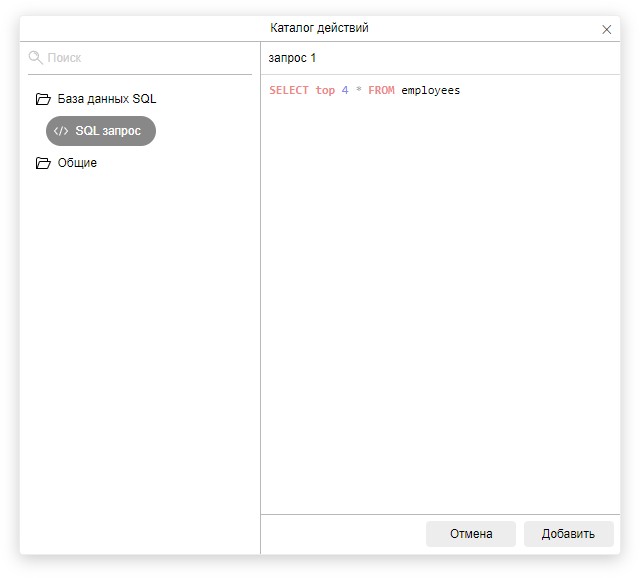Click the word top in the query
The height and width of the screenshot is (578, 640).
(x=325, y=91)
